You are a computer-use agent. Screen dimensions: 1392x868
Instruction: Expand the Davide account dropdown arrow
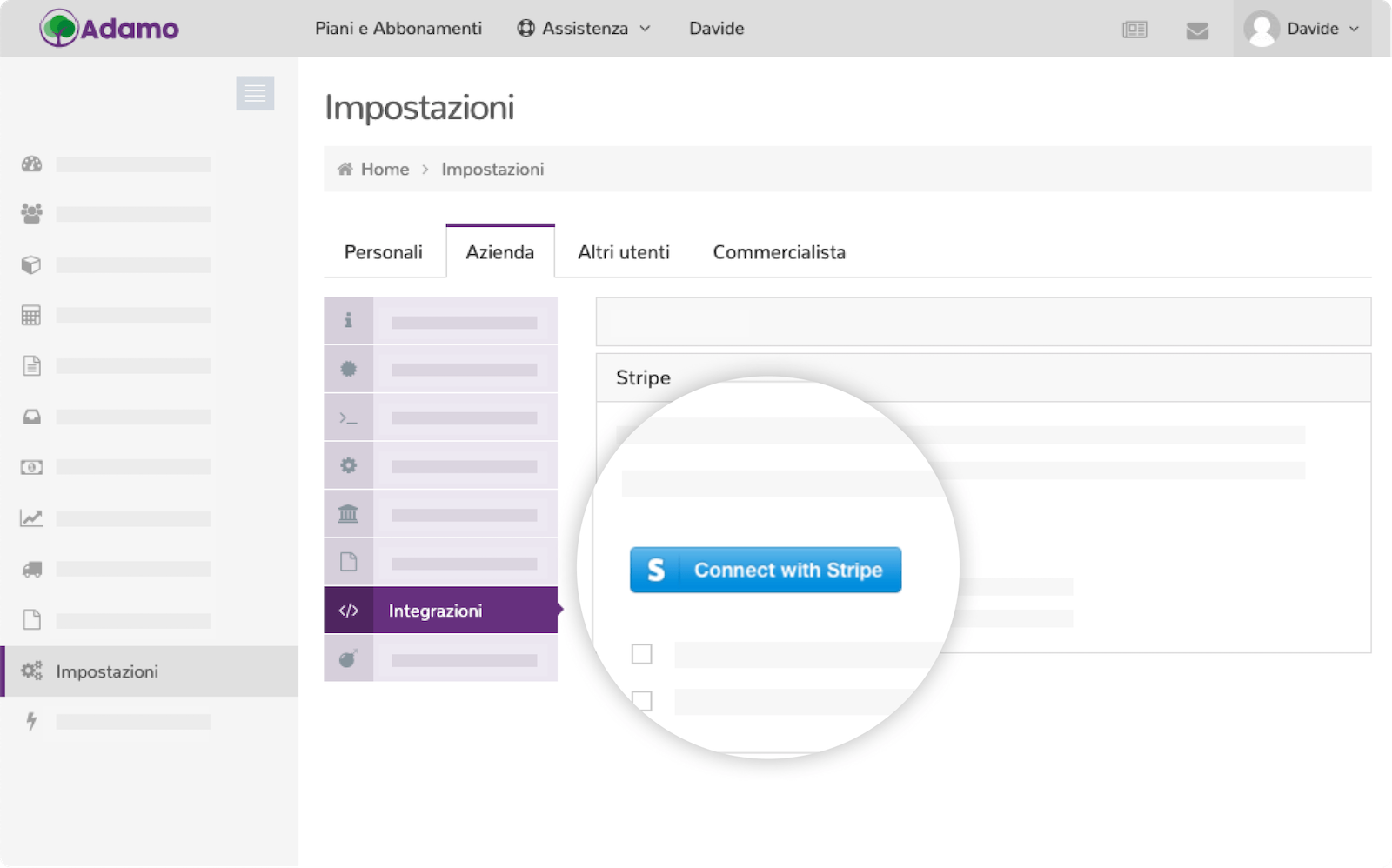pos(1354,29)
